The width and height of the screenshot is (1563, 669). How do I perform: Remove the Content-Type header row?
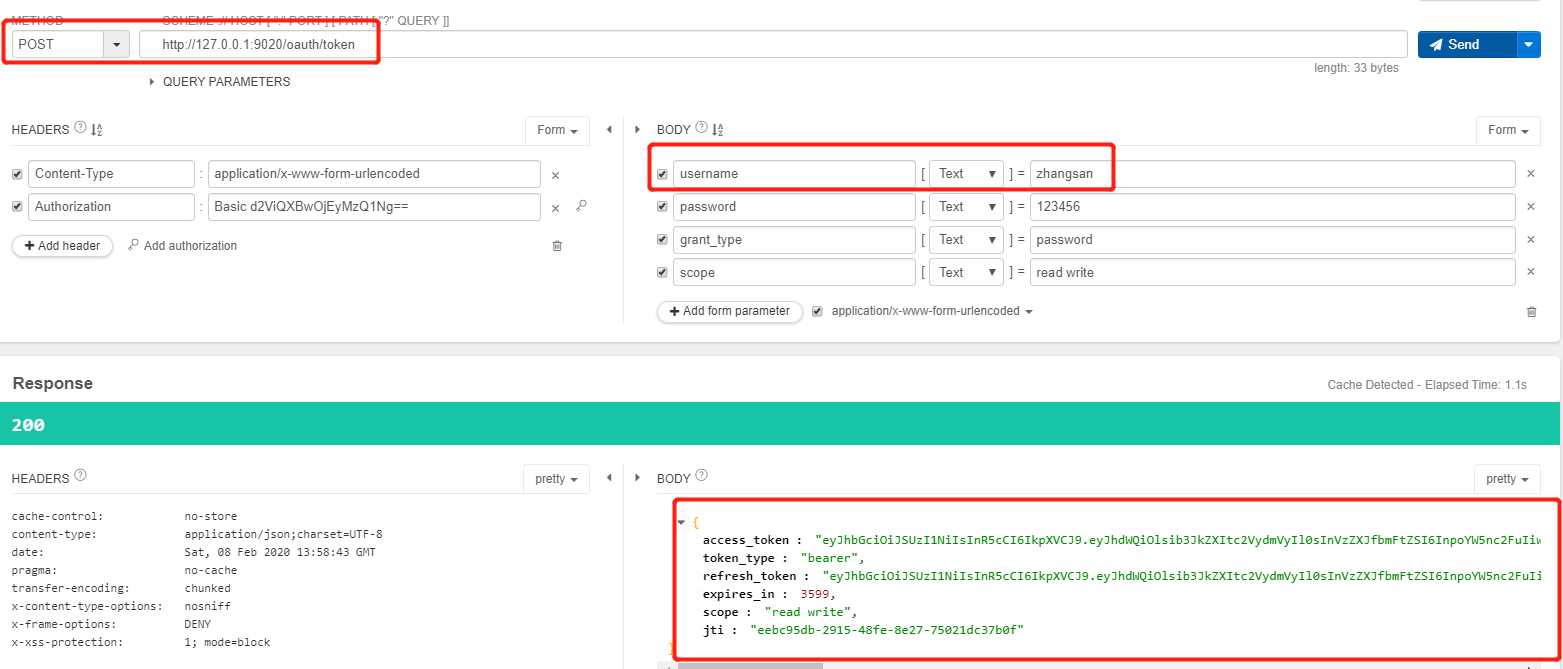click(556, 175)
